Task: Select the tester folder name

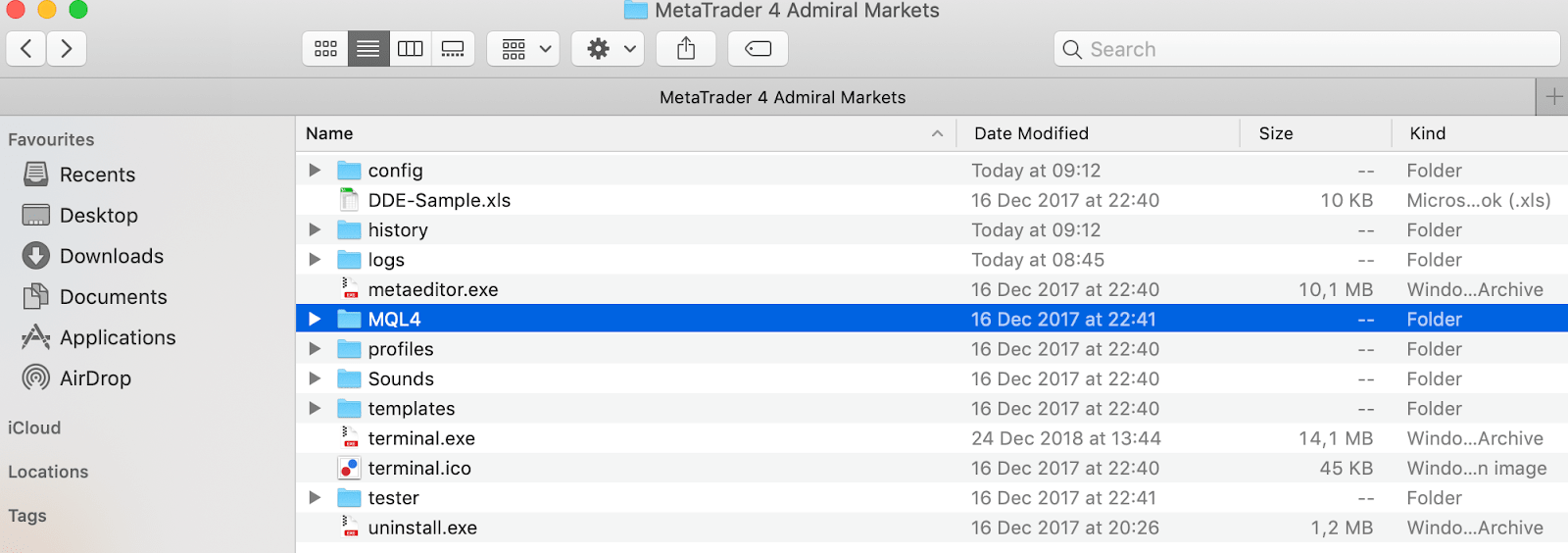Action: 394,498
